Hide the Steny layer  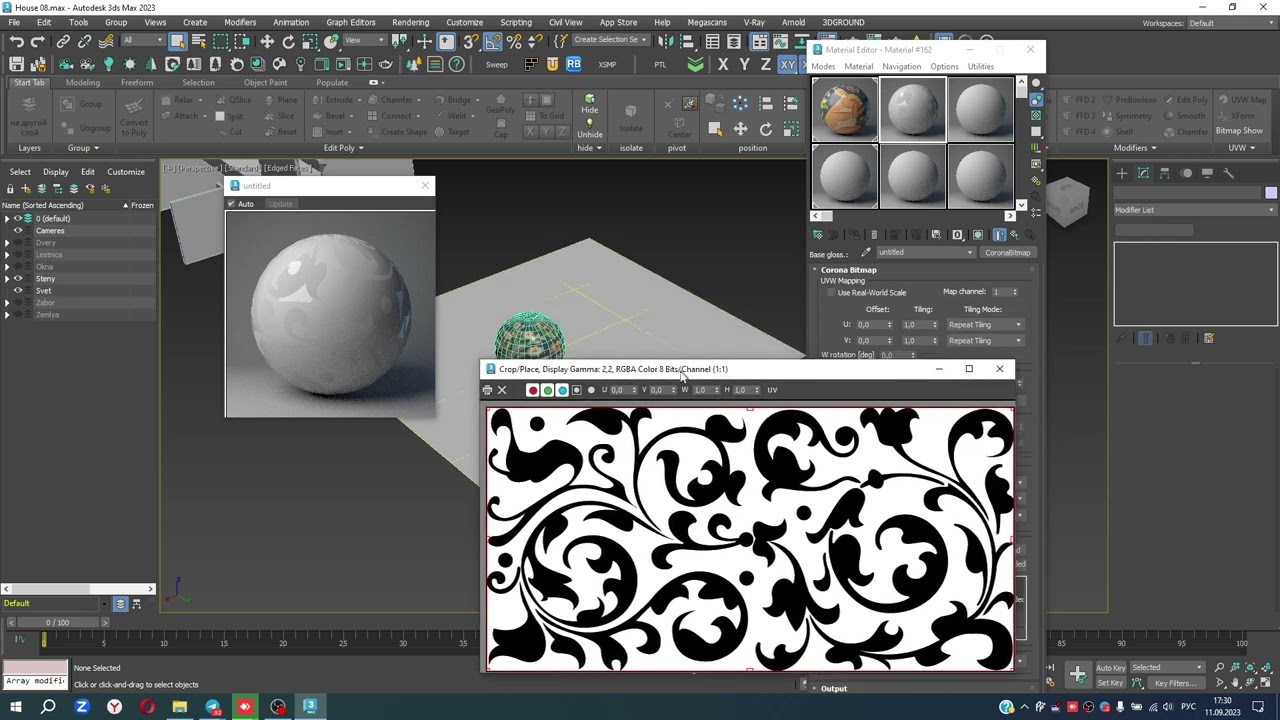(x=18, y=279)
